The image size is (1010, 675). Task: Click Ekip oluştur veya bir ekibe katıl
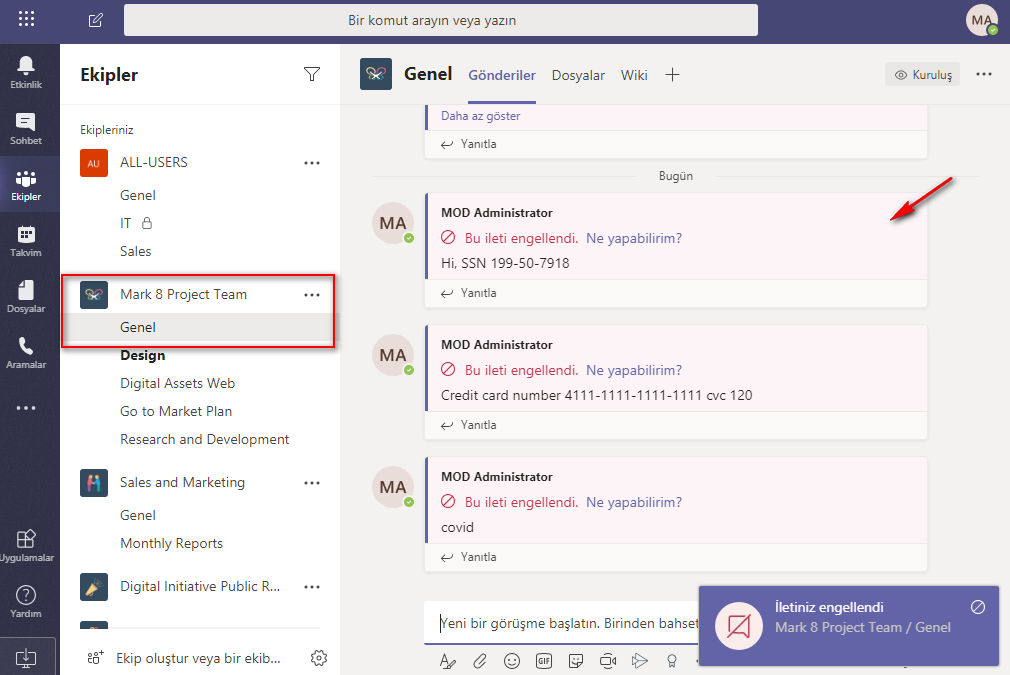point(184,658)
